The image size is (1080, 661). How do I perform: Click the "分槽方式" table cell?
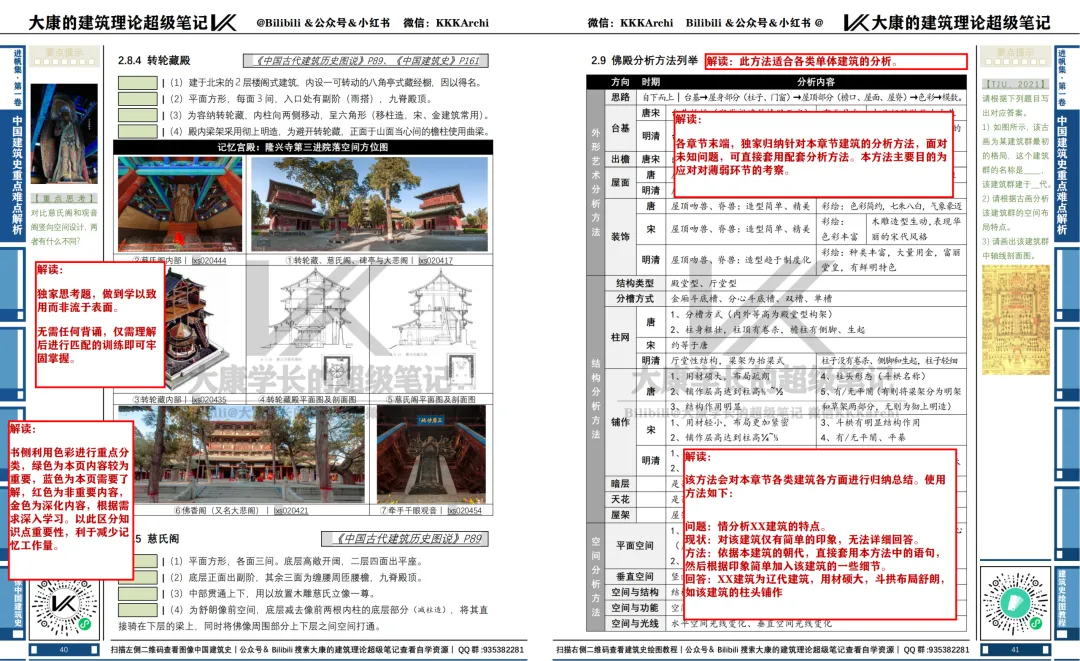tap(634, 299)
